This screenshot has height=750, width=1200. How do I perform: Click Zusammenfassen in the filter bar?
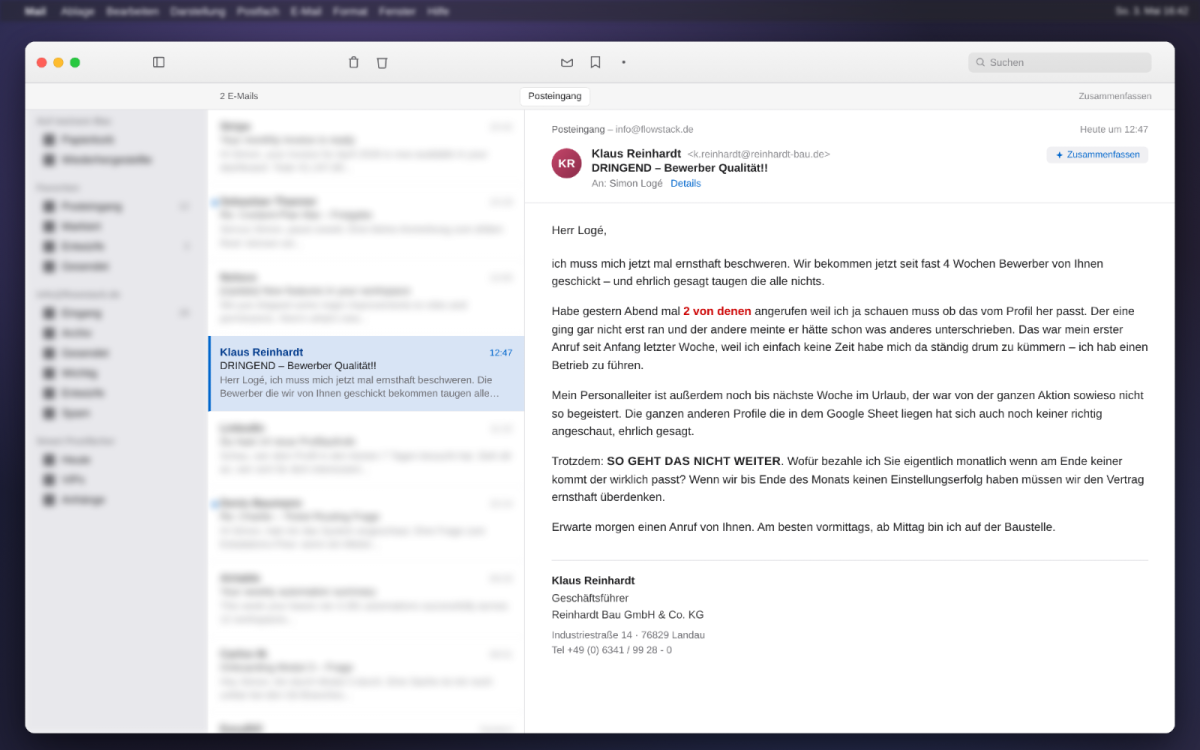(x=1114, y=96)
